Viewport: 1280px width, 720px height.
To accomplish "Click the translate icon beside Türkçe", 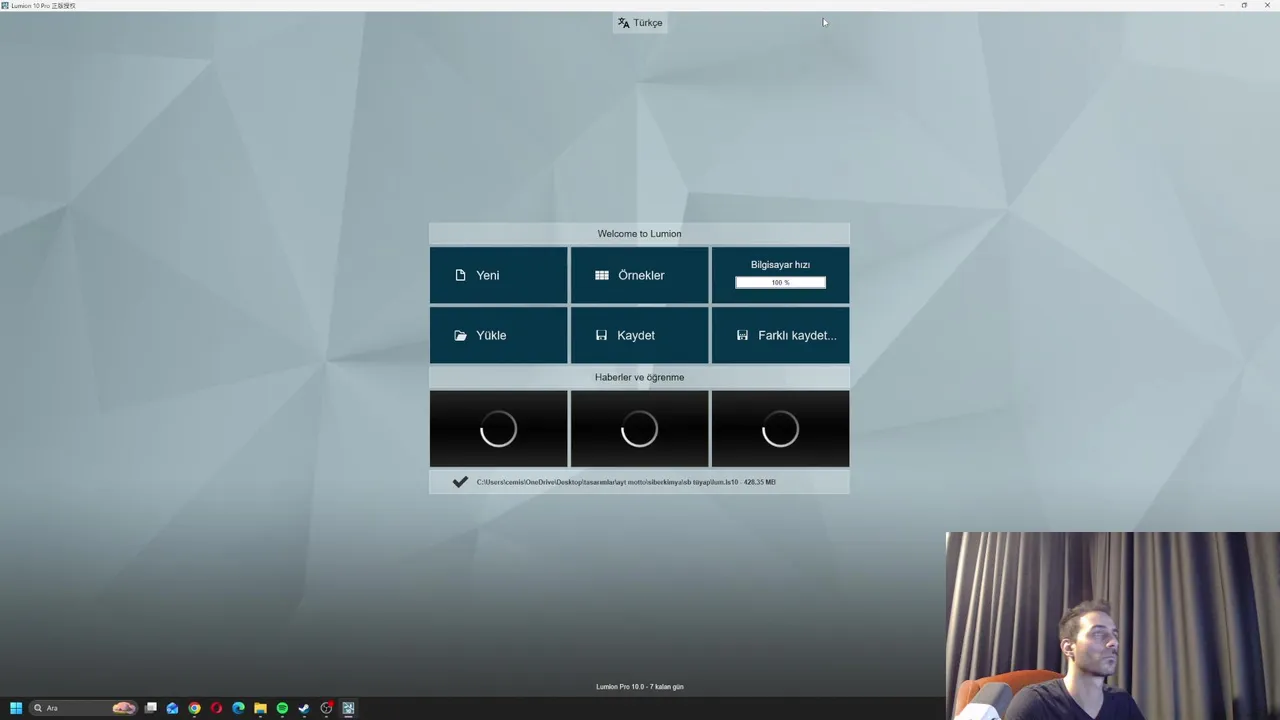I will [623, 23].
